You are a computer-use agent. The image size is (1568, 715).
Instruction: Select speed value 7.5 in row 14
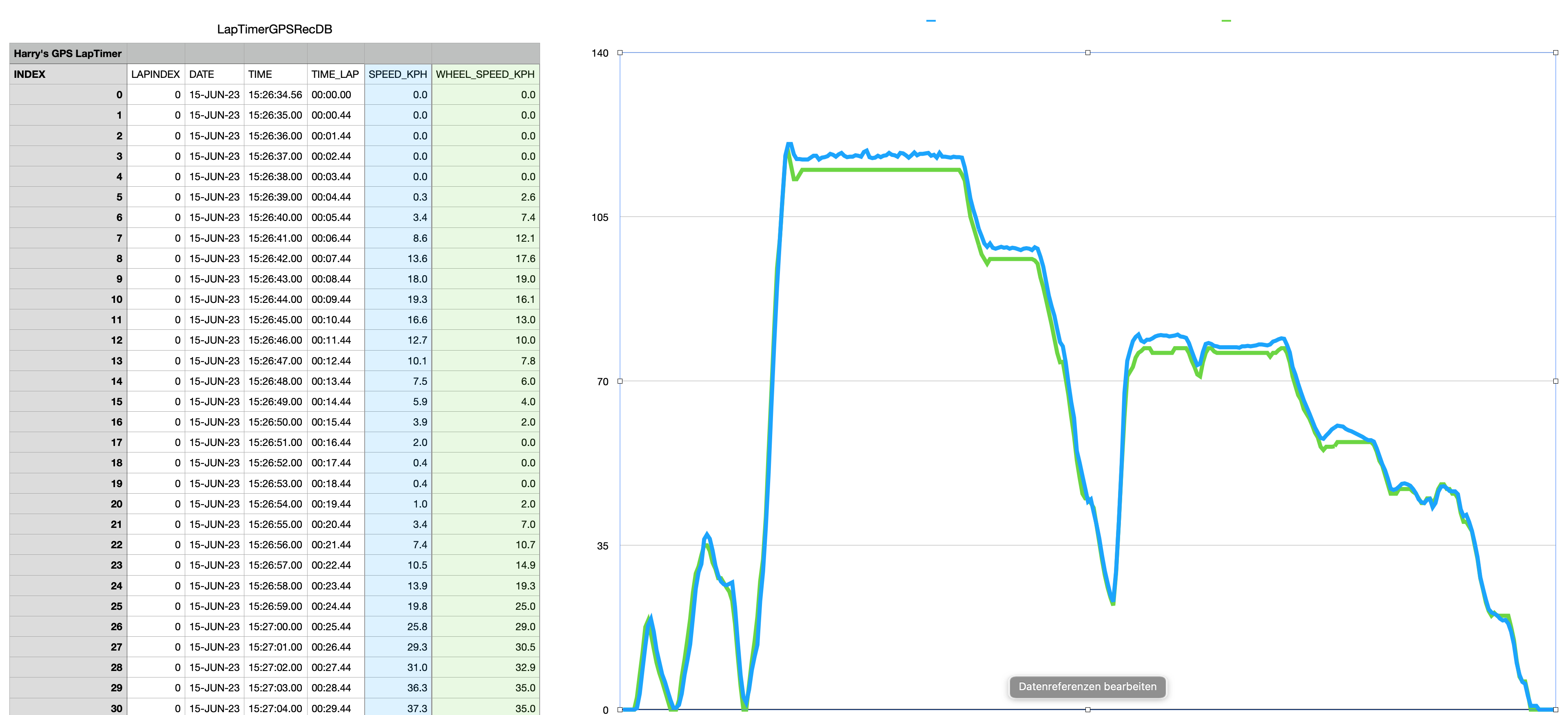point(398,381)
